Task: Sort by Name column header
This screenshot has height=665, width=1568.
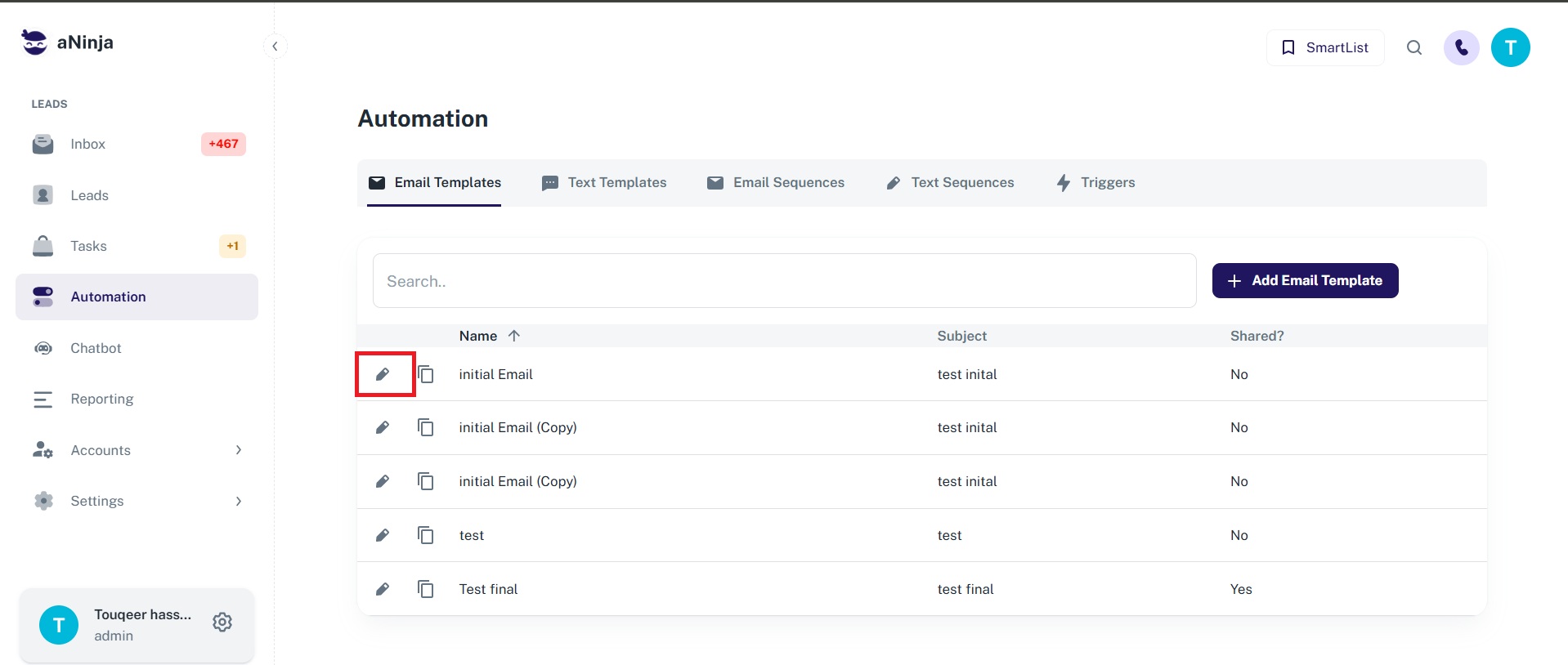Action: (x=478, y=336)
